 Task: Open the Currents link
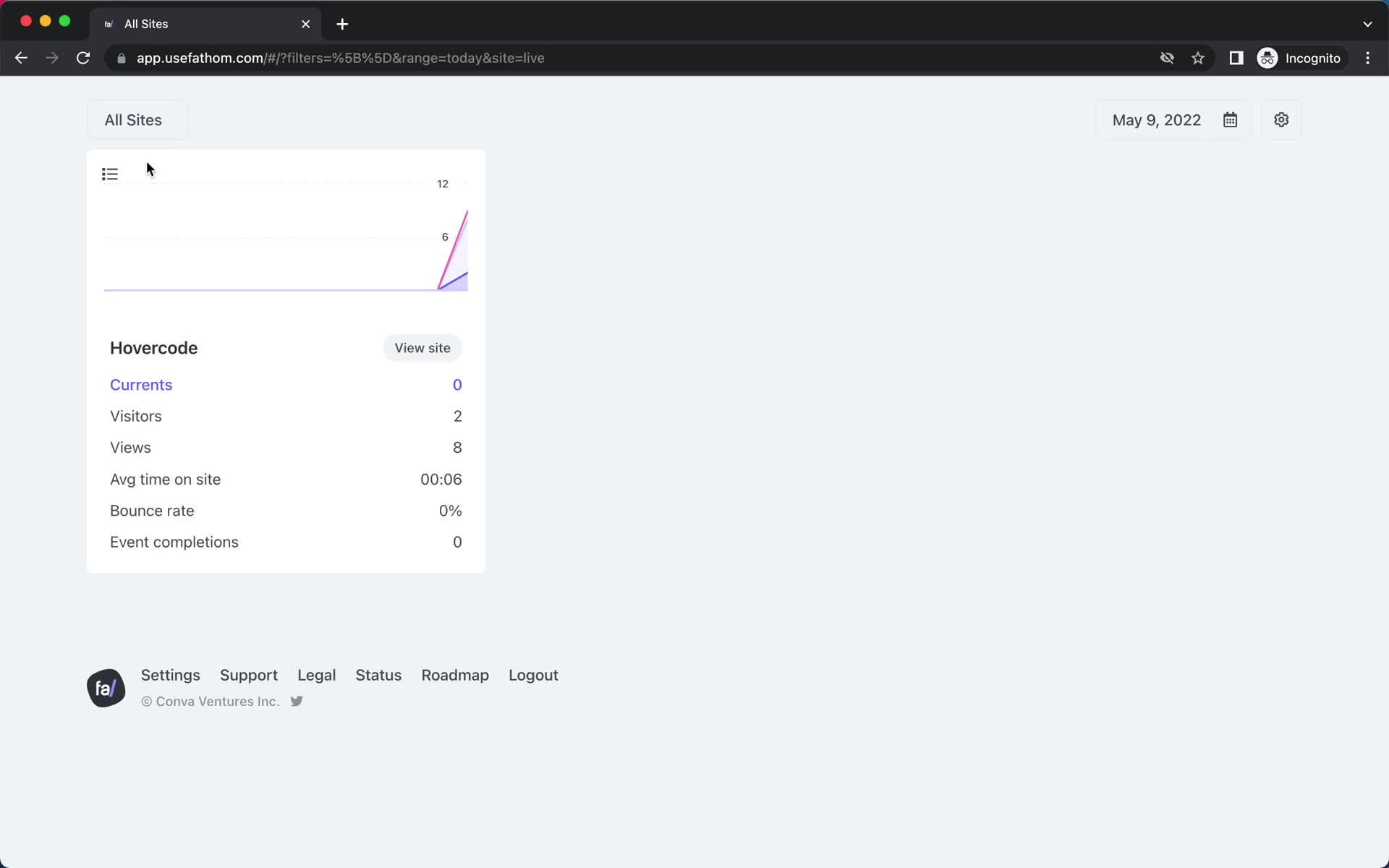click(141, 385)
